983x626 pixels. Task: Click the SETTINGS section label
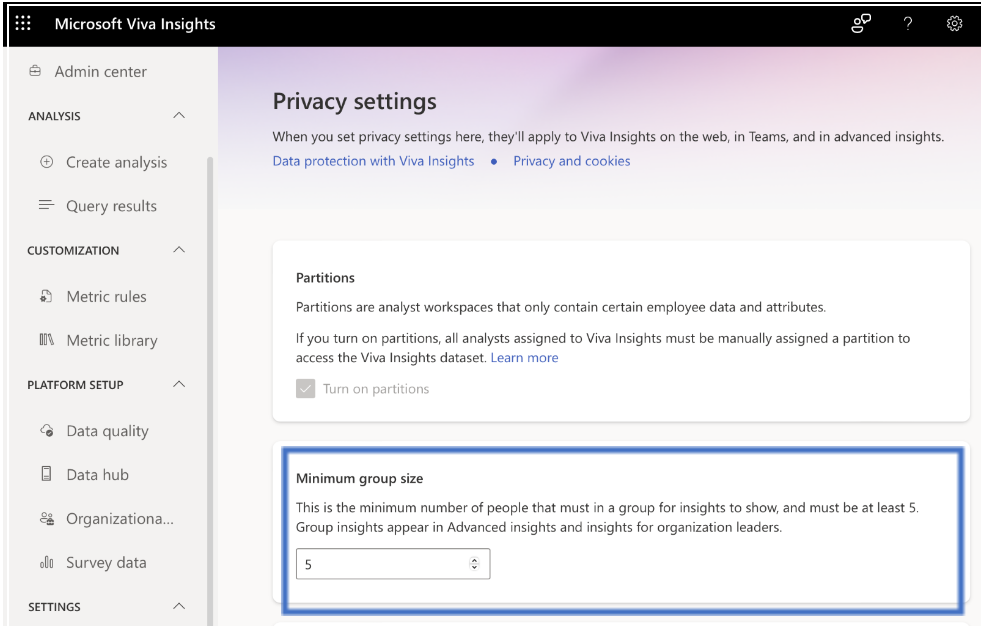point(55,607)
